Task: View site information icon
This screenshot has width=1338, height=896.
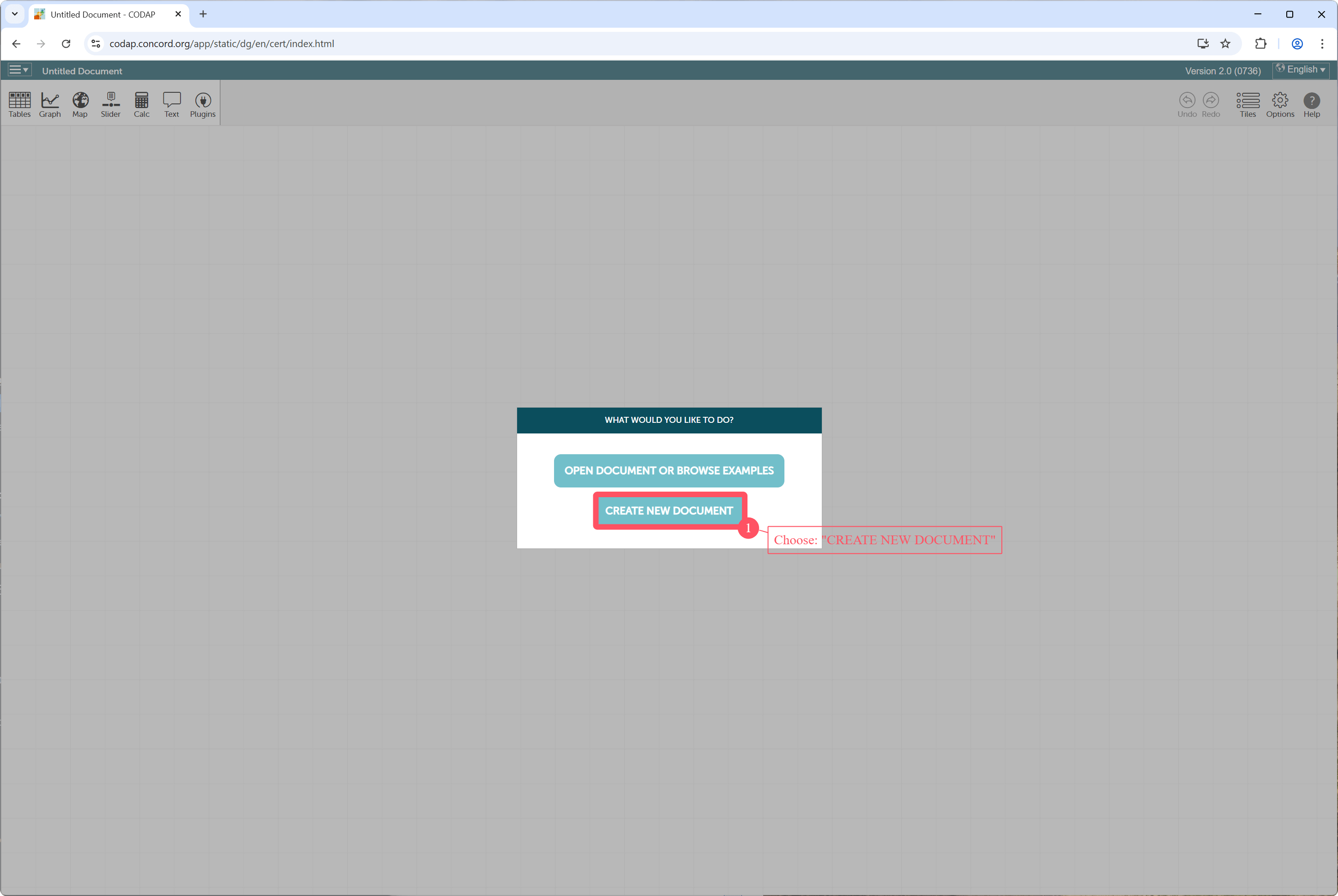Action: tap(96, 43)
